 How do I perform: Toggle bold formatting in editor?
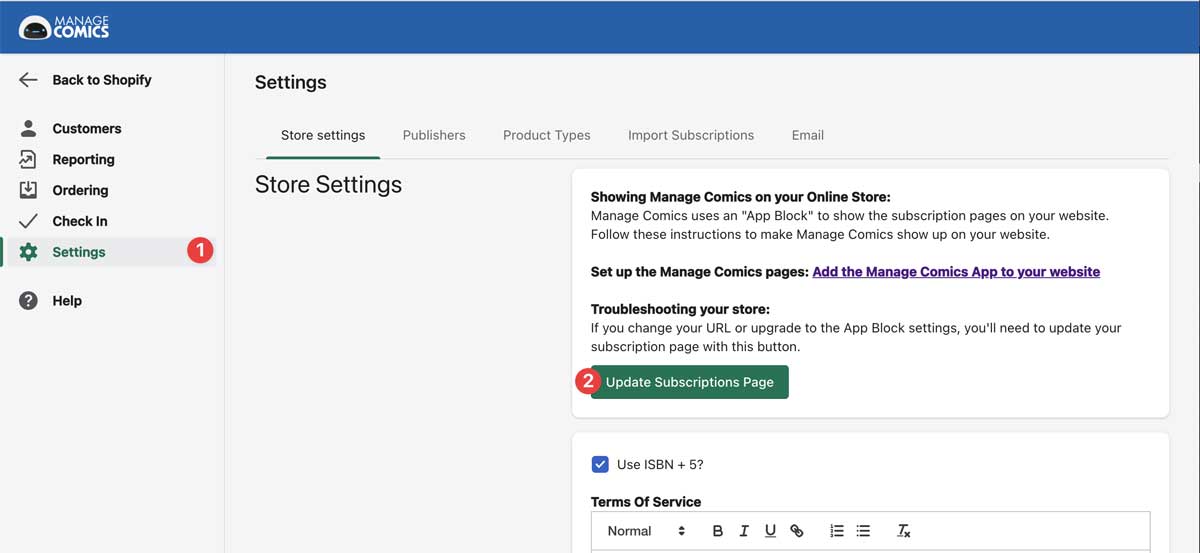(717, 531)
